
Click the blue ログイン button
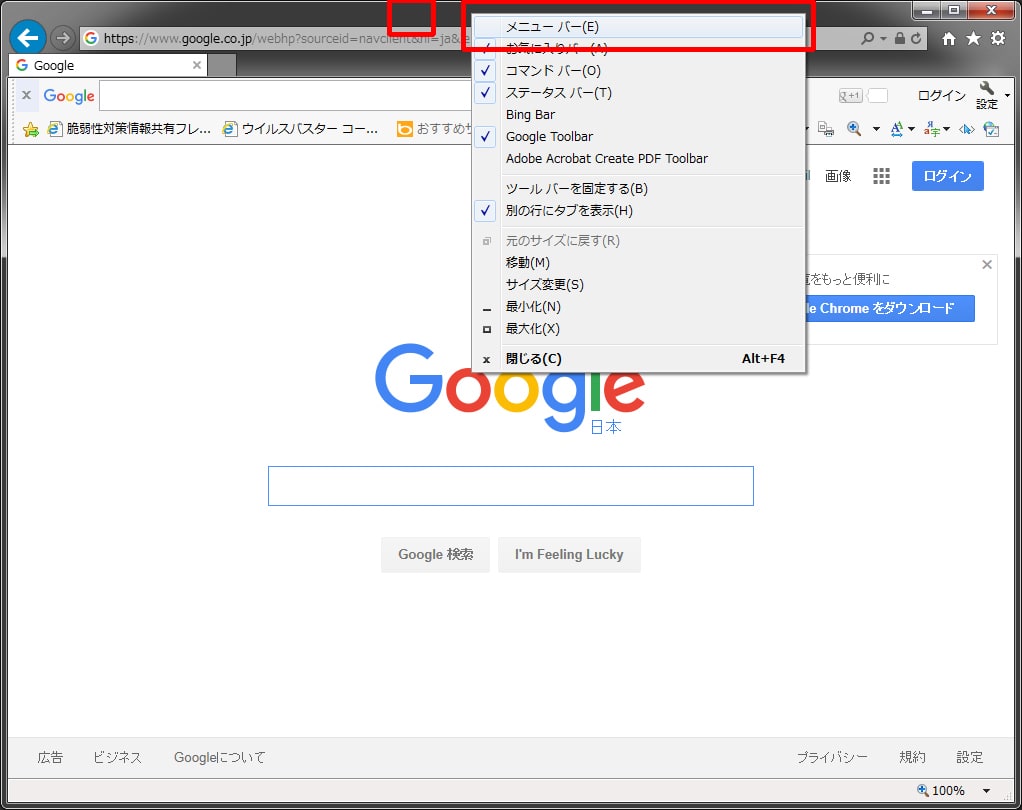948,176
